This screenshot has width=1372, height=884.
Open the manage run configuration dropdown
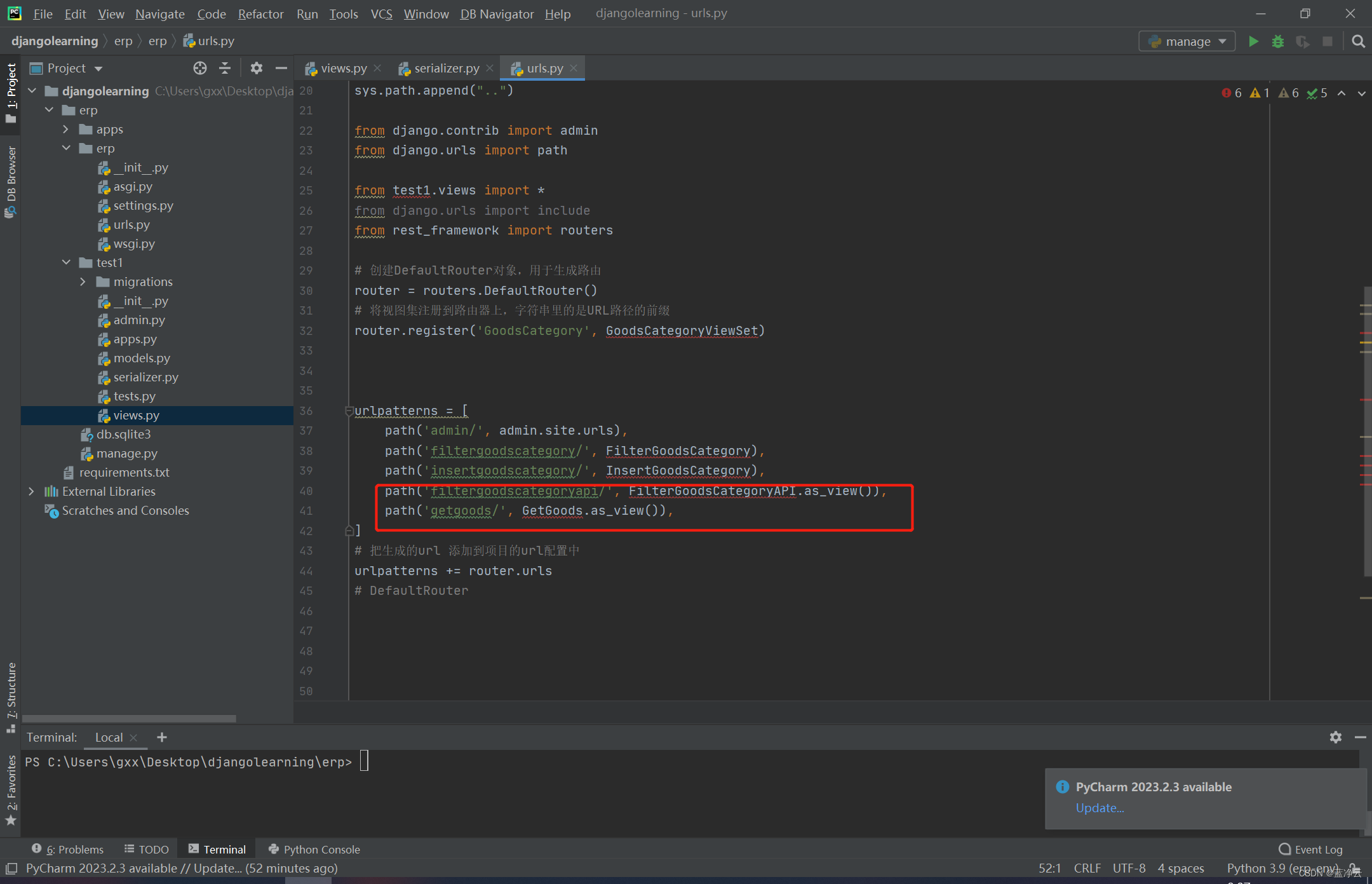1187,41
